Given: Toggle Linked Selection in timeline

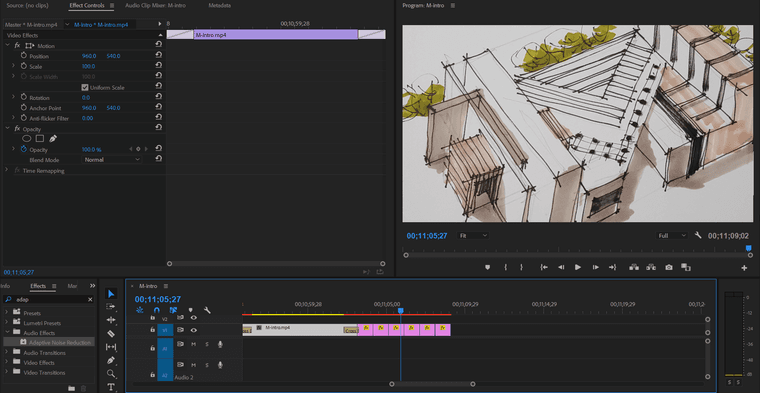Looking at the screenshot, I should click(x=173, y=310).
